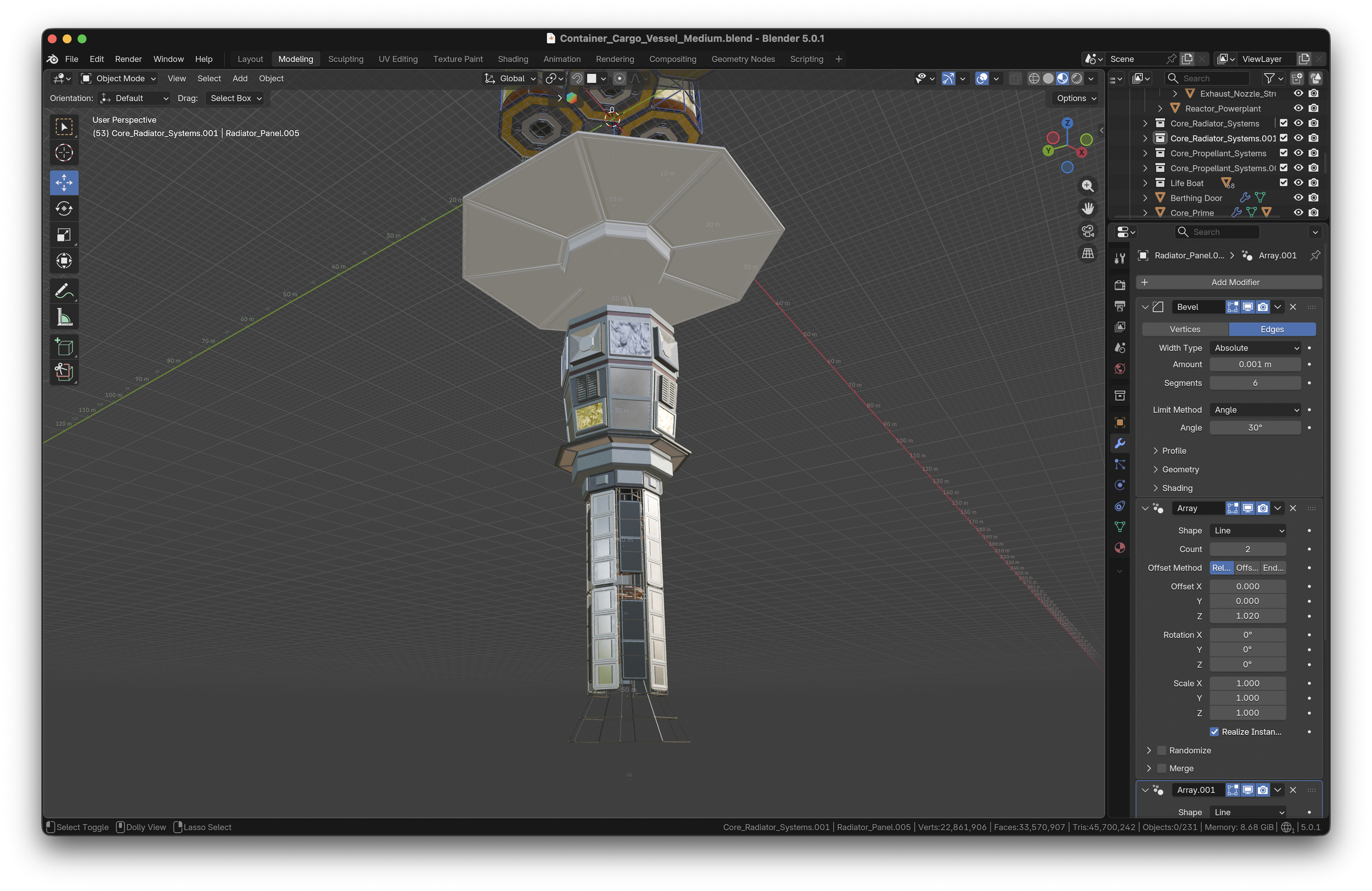1372x891 pixels.
Task: Pin the Radiator_Panel properties context
Action: [1315, 255]
